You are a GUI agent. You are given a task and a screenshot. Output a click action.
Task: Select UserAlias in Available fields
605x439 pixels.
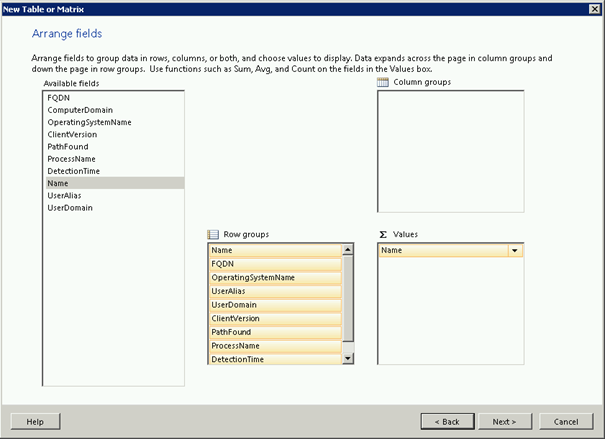click(67, 195)
